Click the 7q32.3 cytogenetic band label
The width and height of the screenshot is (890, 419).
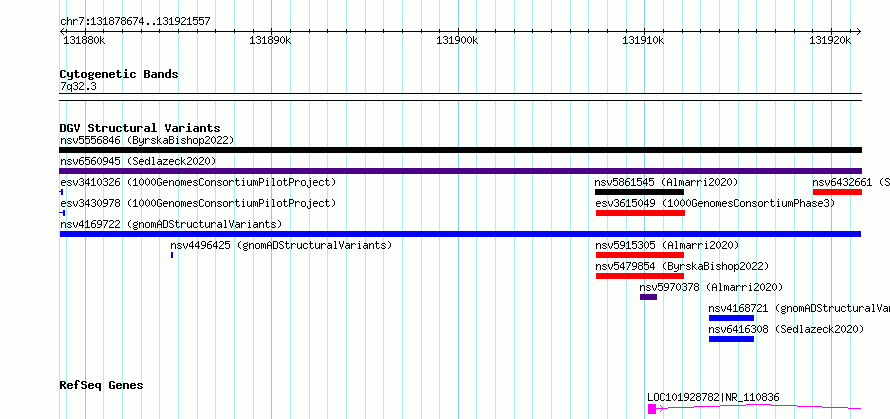tap(78, 86)
